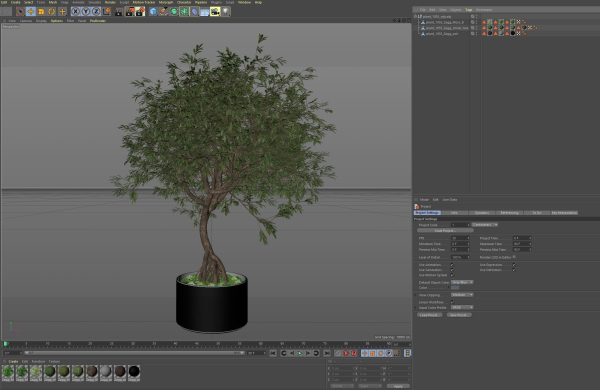Add a camera object from toolbar
The image size is (600, 390).
point(215,11)
